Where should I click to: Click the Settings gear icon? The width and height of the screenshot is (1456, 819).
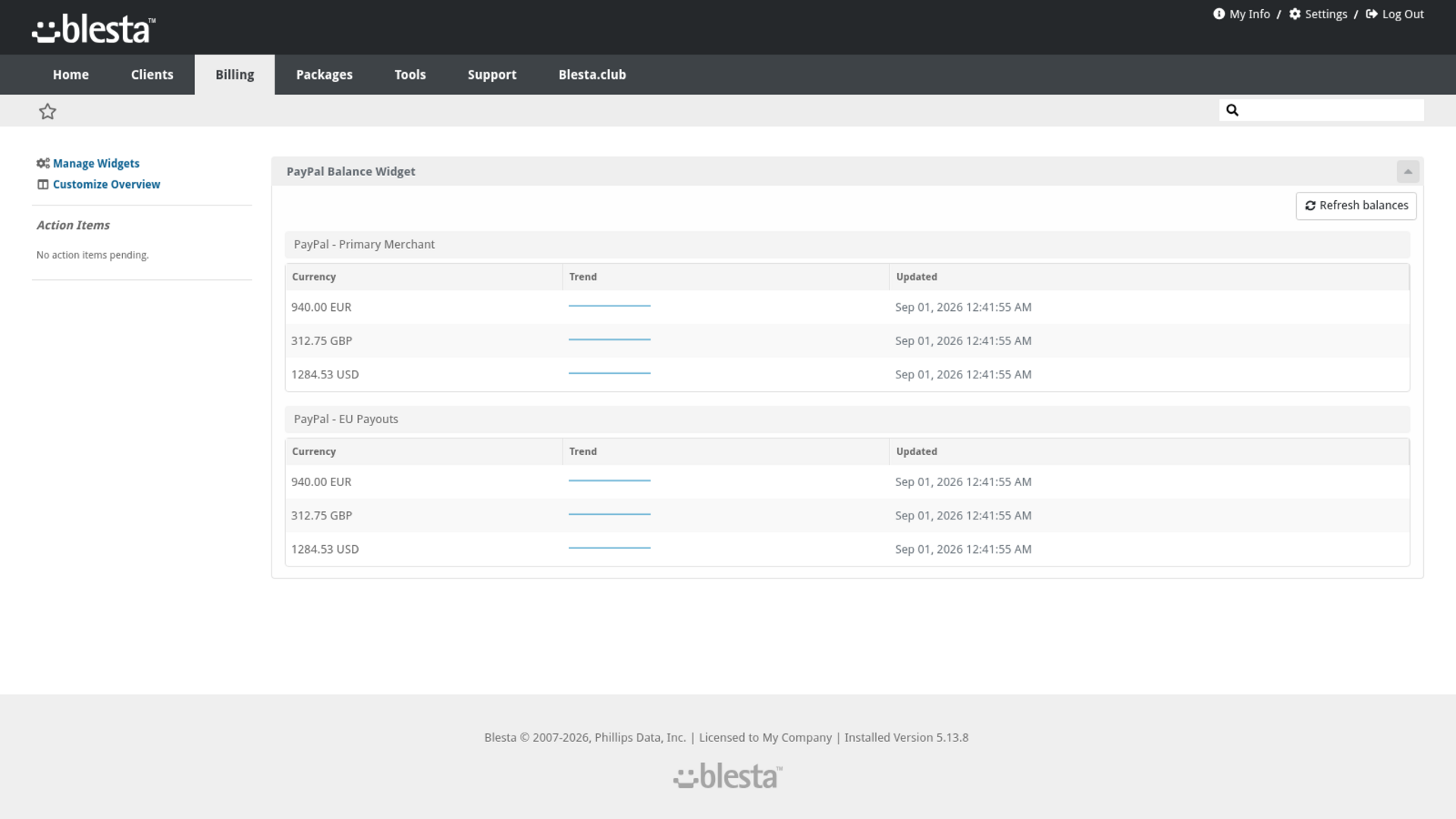coord(1295,14)
